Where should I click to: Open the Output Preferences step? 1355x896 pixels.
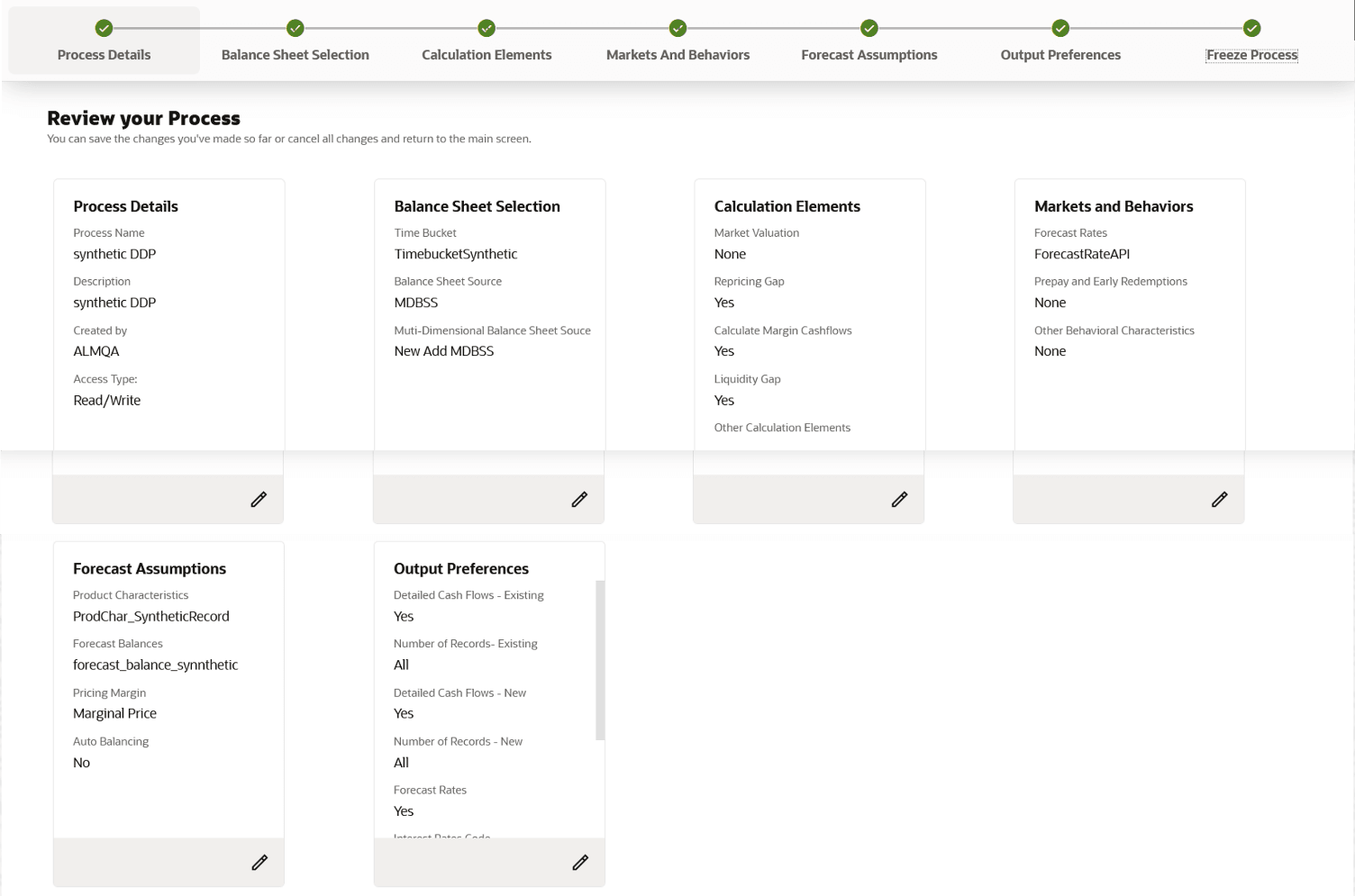pyautogui.click(x=1060, y=55)
